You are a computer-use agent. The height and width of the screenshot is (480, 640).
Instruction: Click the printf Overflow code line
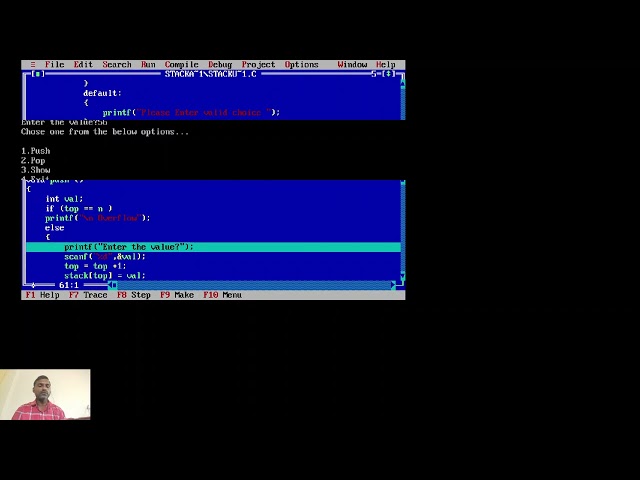pyautogui.click(x=98, y=218)
